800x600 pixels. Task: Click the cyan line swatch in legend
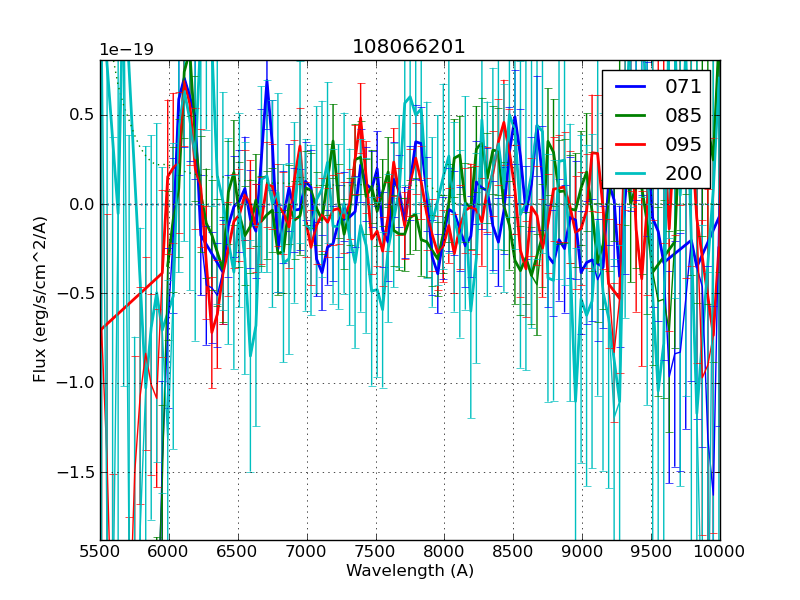point(632,173)
